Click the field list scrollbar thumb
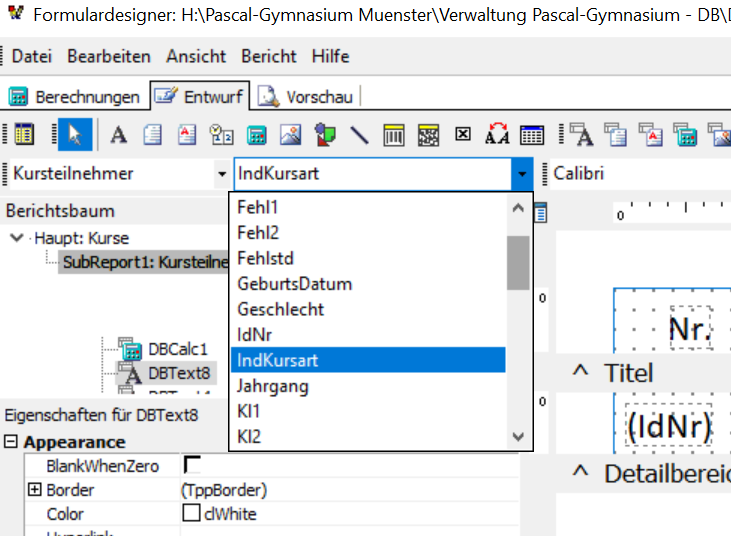The height and width of the screenshot is (536, 731). [518, 263]
